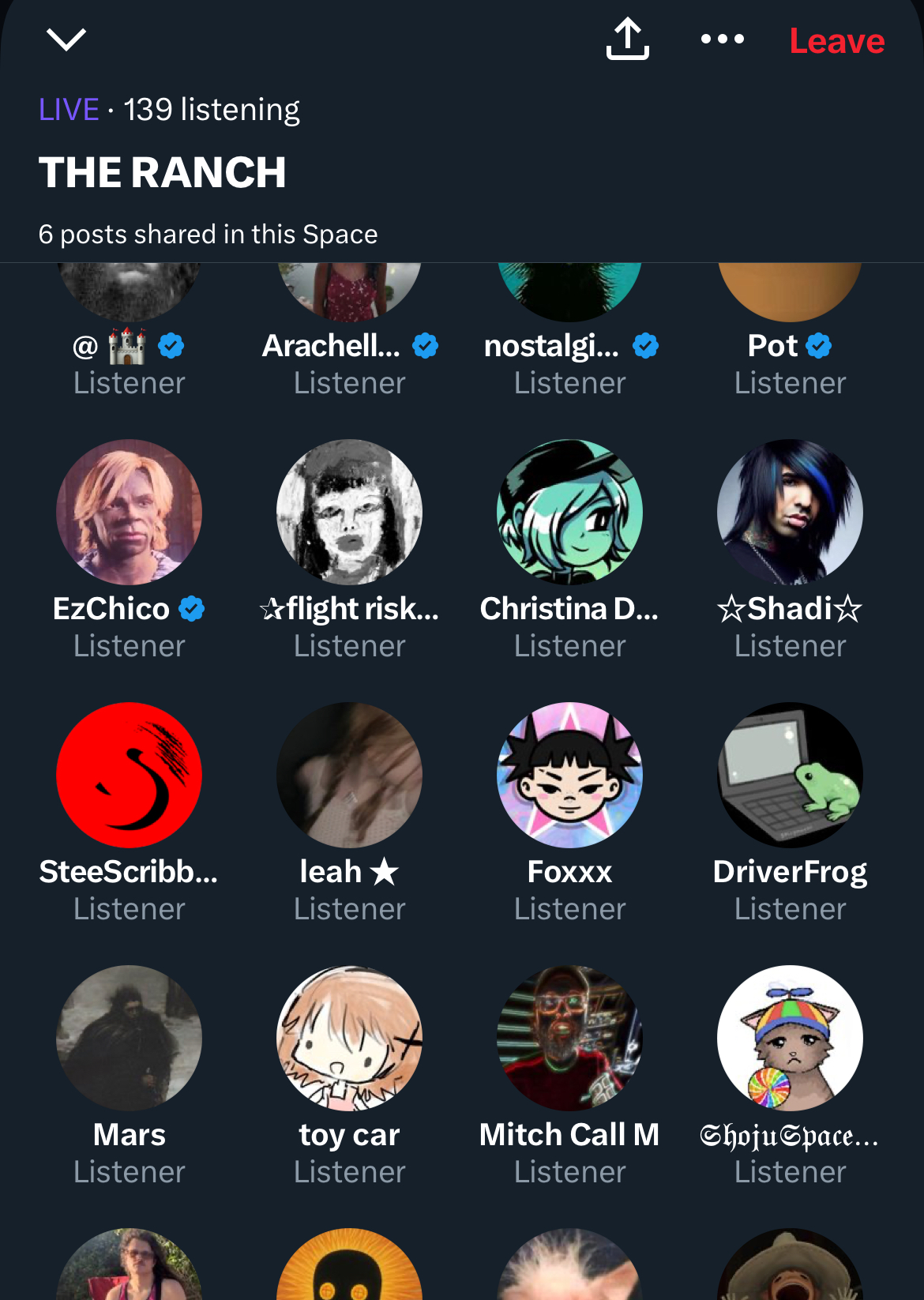The width and height of the screenshot is (924, 1300).
Task: Tap the ShojuSpace propeller-hat cat avatar
Action: tap(790, 1038)
